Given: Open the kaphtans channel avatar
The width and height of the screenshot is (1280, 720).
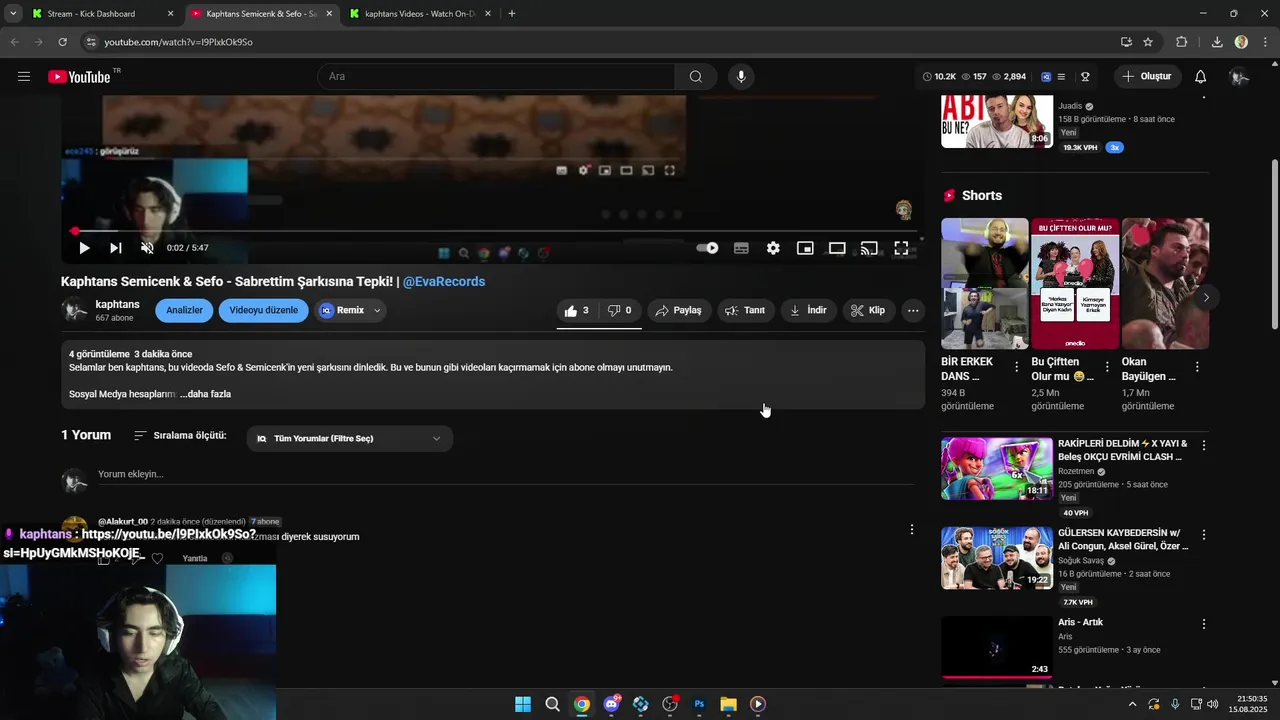Looking at the screenshot, I should pyautogui.click(x=75, y=311).
